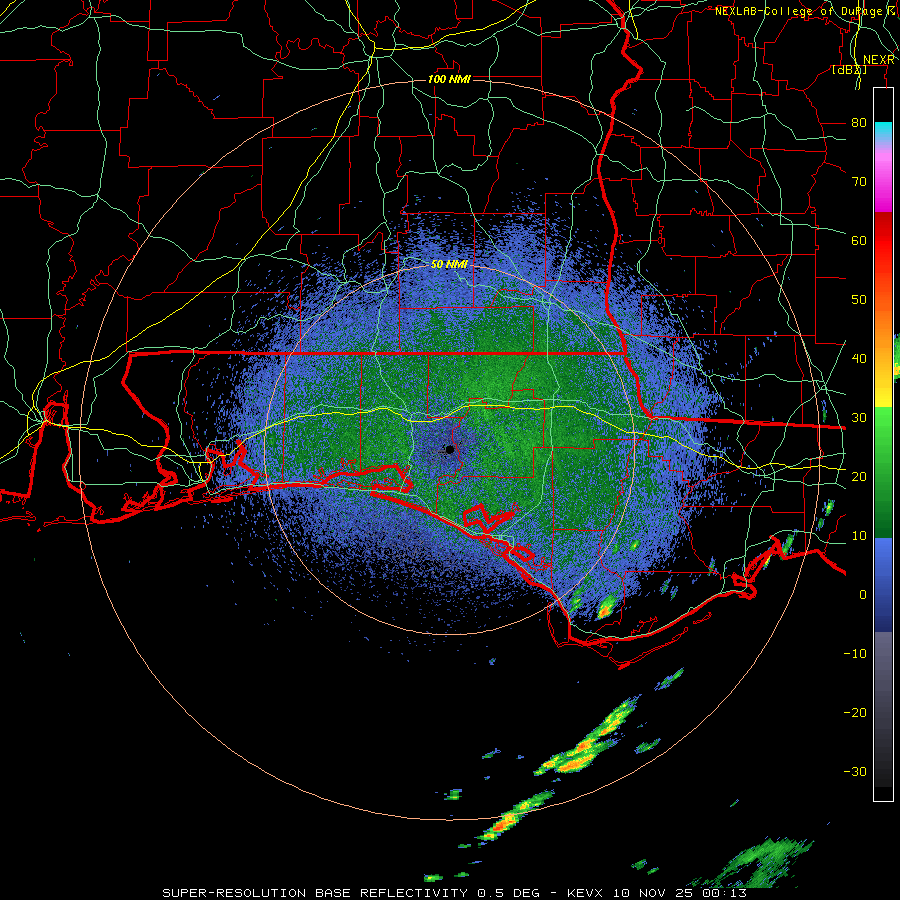
Task: Click the 50 value on the dBZ scale
Action: click(859, 300)
